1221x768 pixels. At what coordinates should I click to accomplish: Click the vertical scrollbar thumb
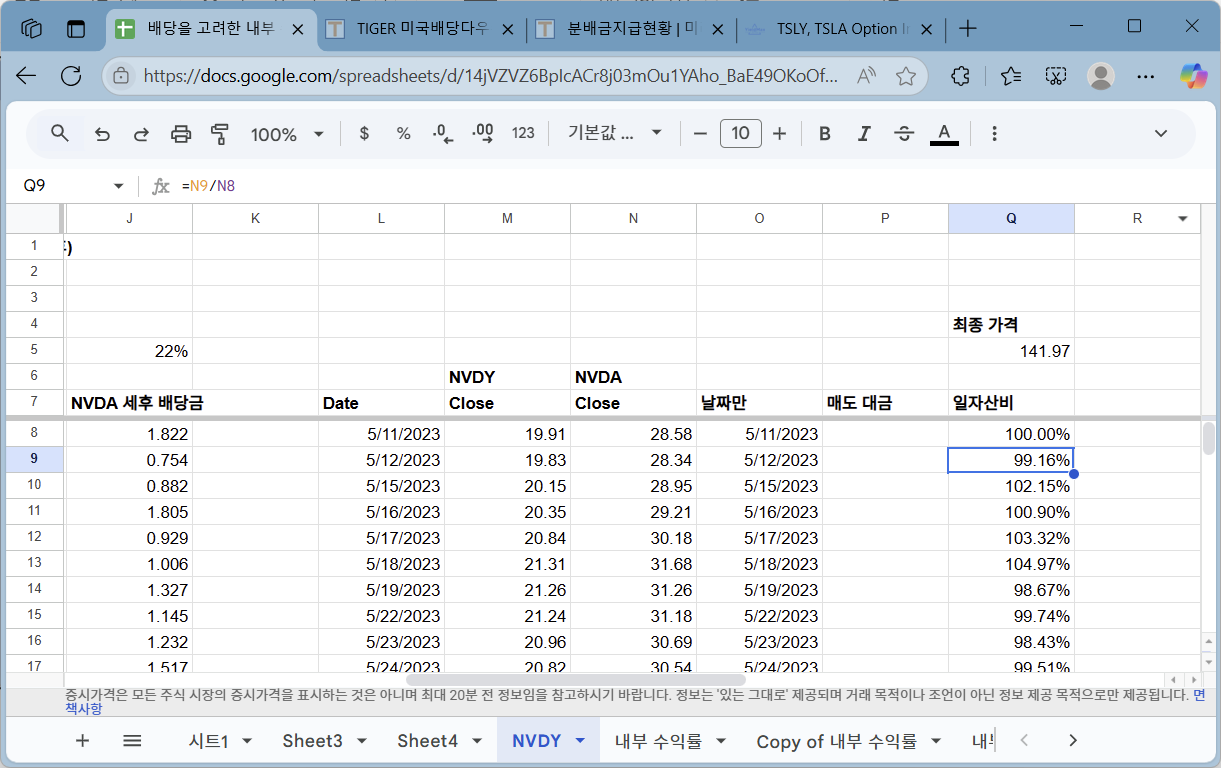click(1209, 438)
